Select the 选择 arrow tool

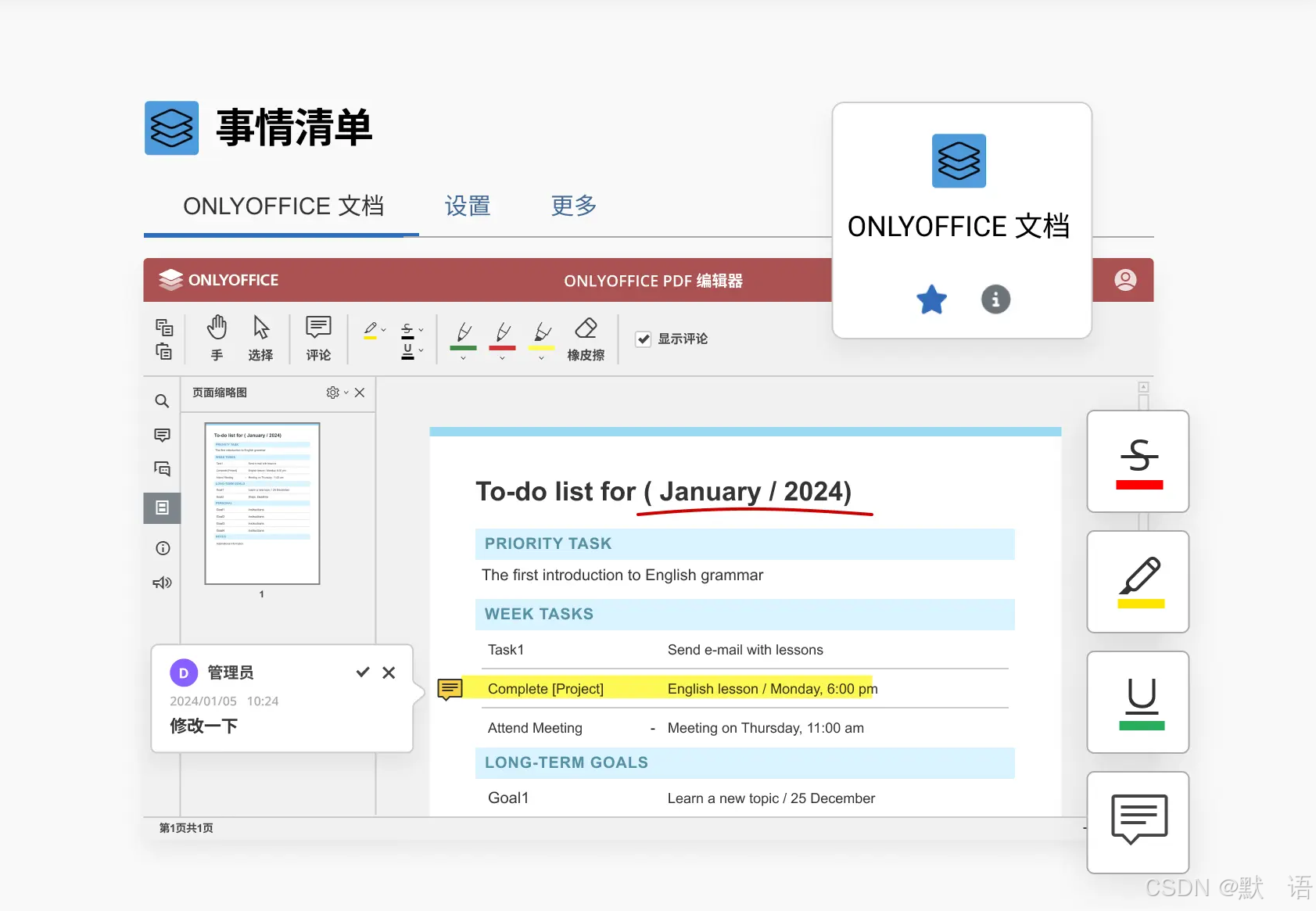(260, 338)
